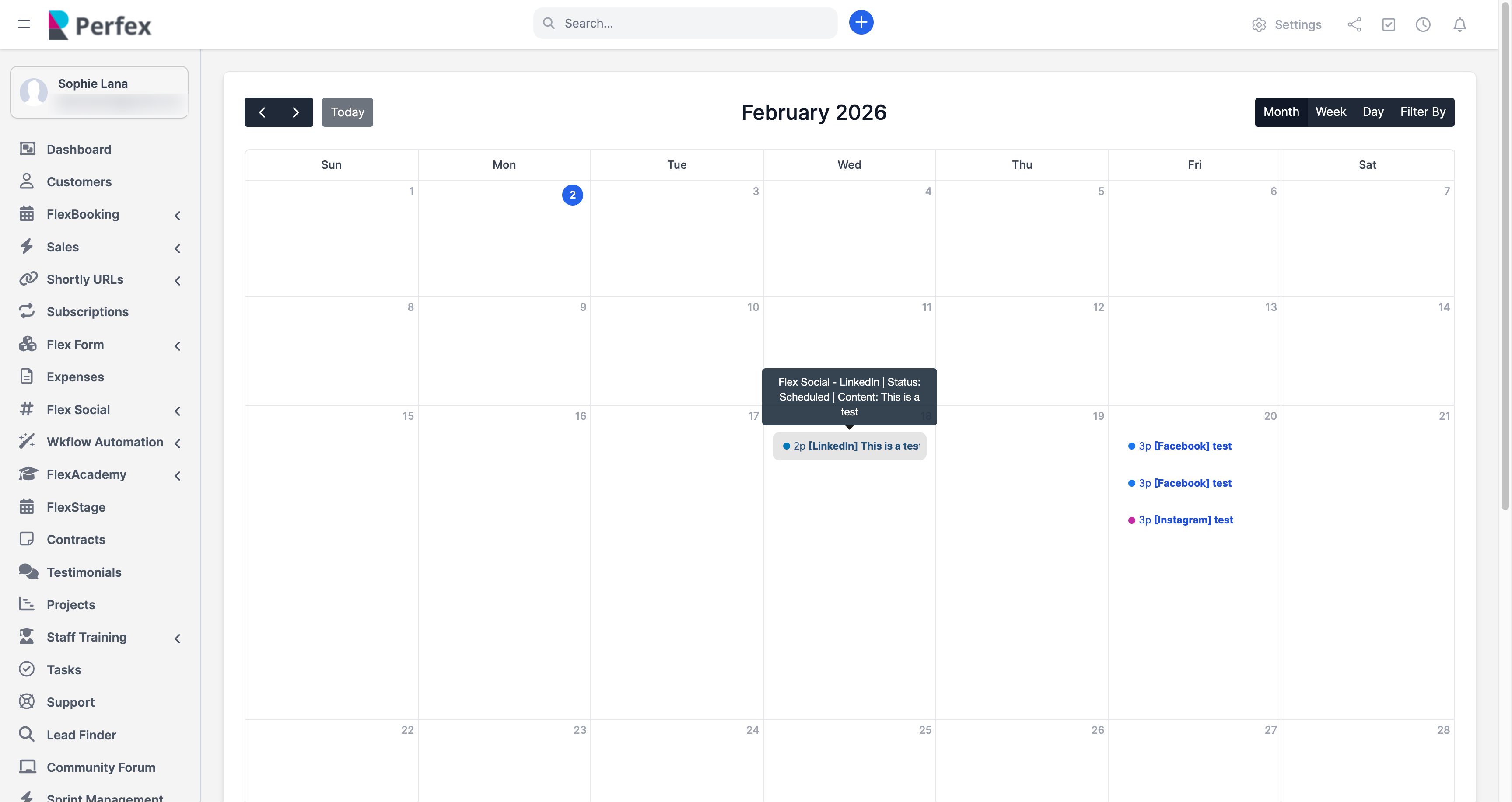Open Dashboard from the sidebar
The image size is (1512, 802).
point(79,150)
